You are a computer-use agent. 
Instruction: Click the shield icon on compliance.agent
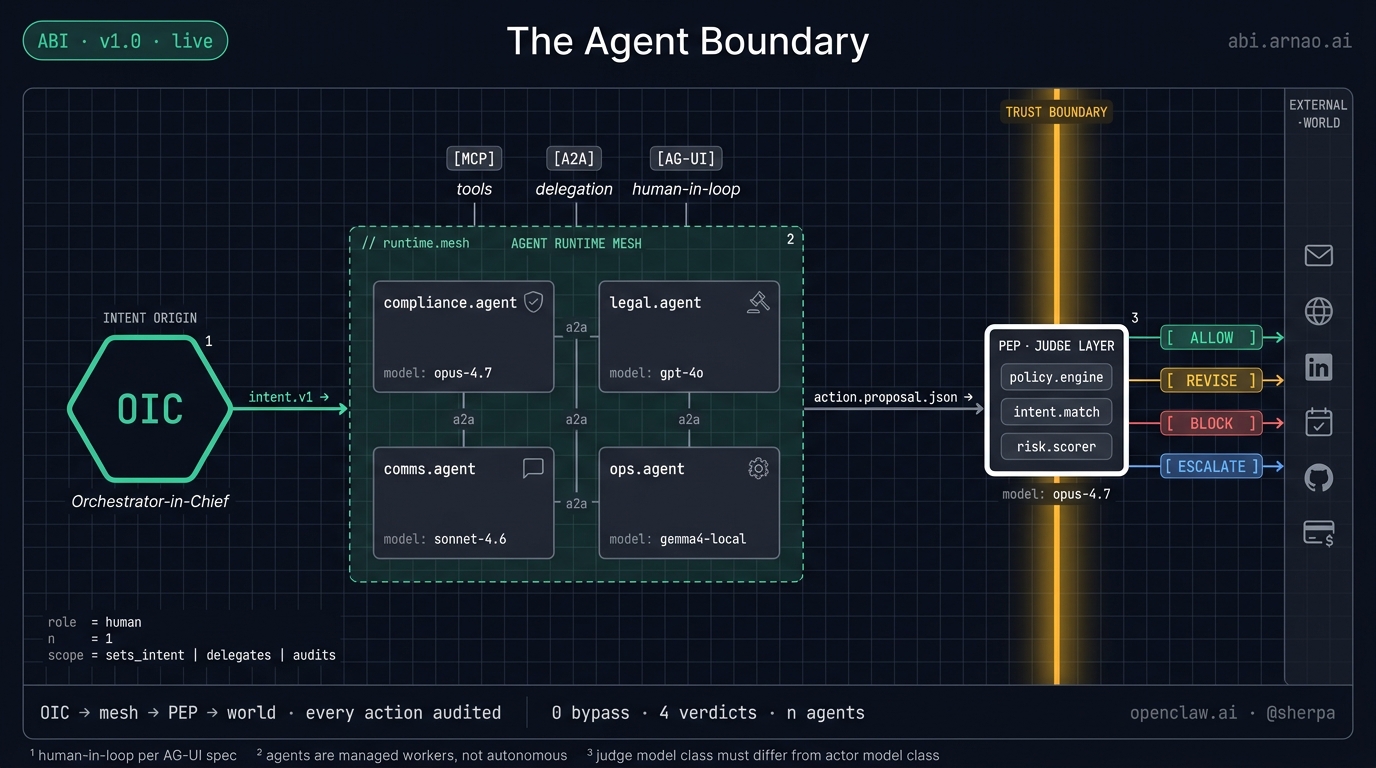534,301
